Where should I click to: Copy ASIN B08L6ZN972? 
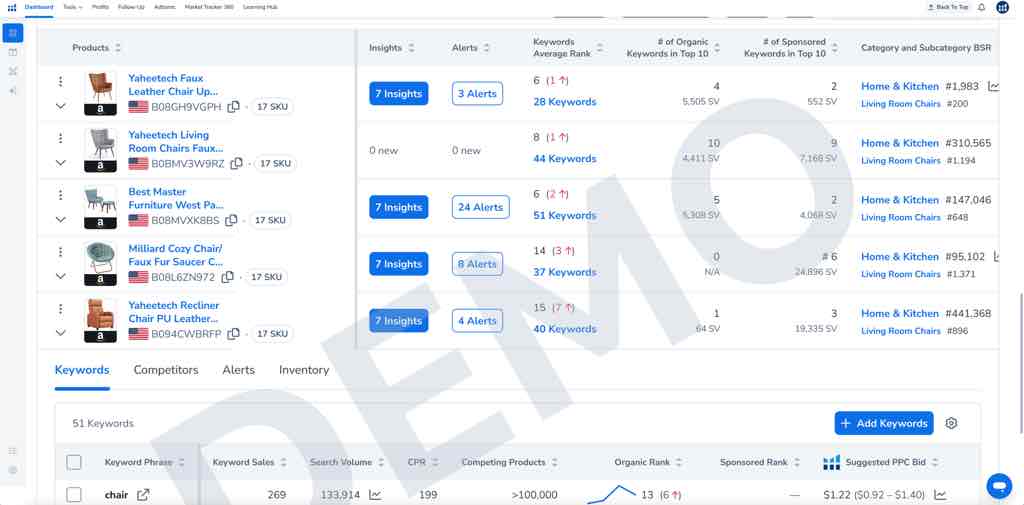pyautogui.click(x=227, y=277)
